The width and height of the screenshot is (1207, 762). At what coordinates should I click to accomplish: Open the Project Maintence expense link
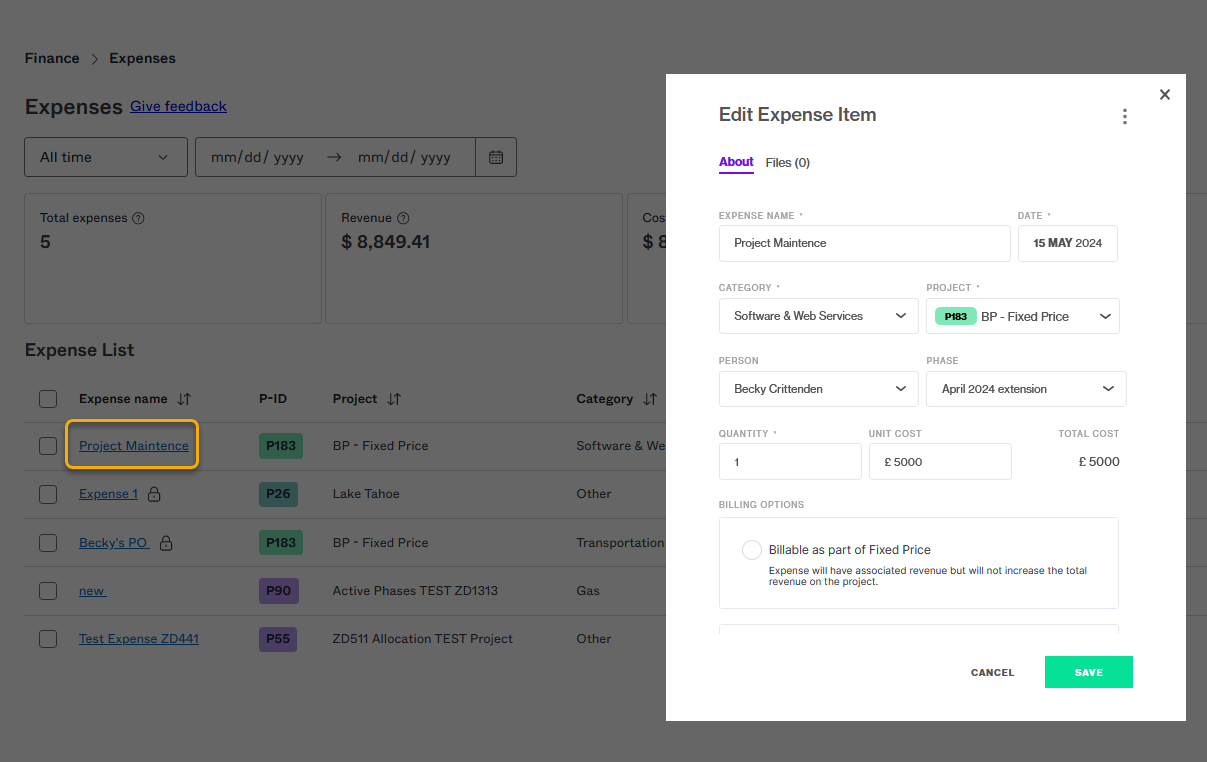(134, 446)
